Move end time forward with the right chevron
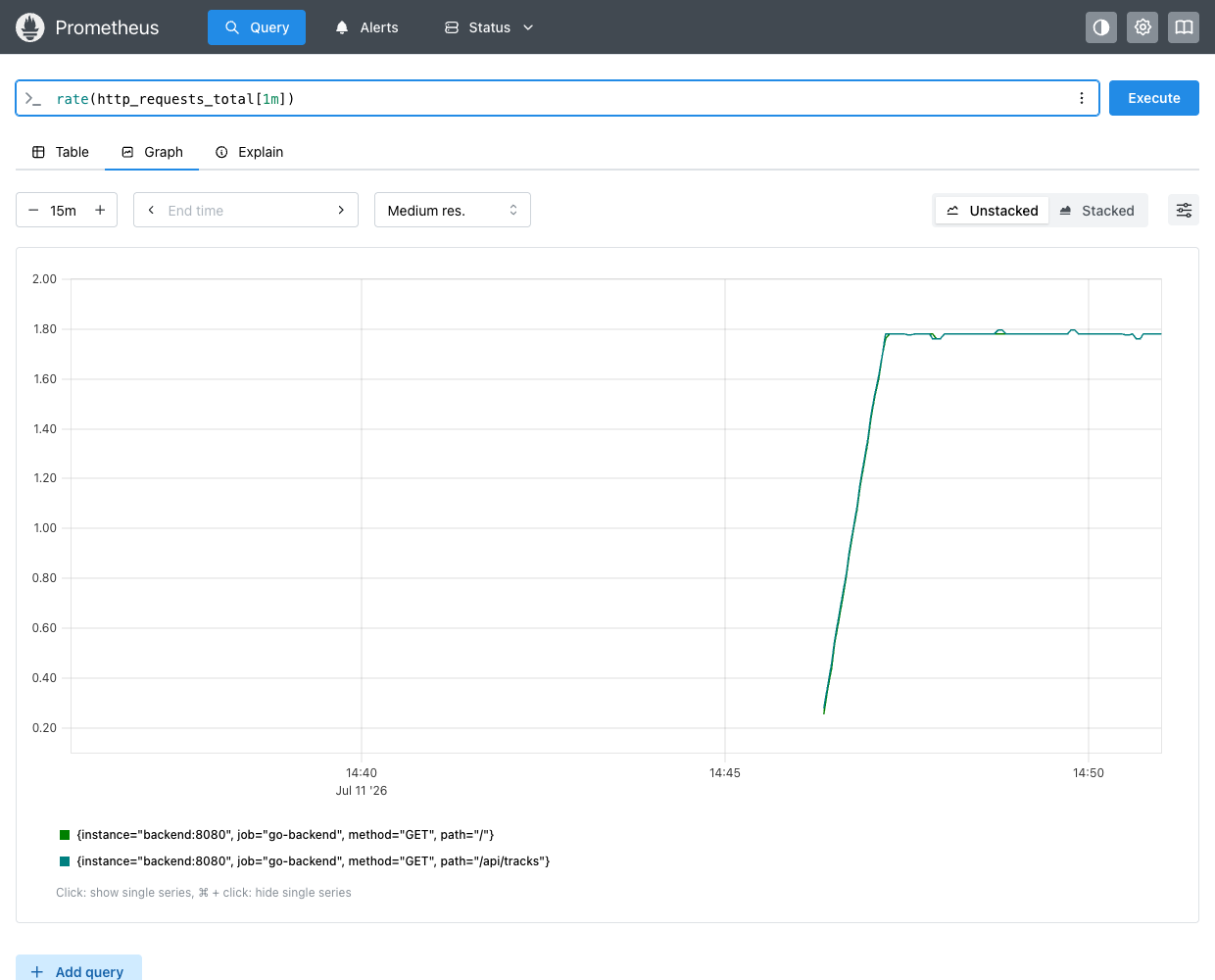Viewport: 1215px width, 980px height. [341, 210]
